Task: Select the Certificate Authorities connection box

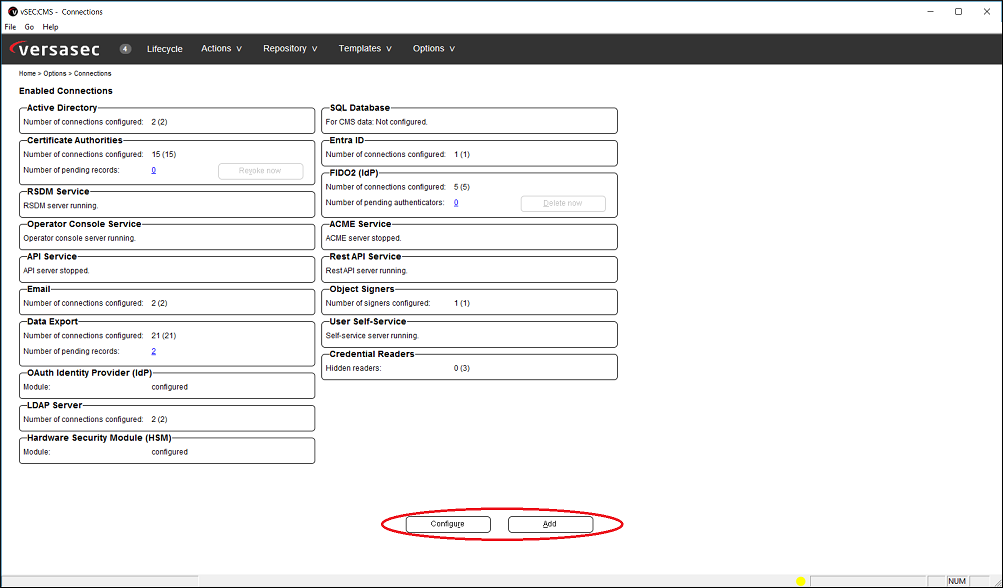Action: click(x=167, y=161)
